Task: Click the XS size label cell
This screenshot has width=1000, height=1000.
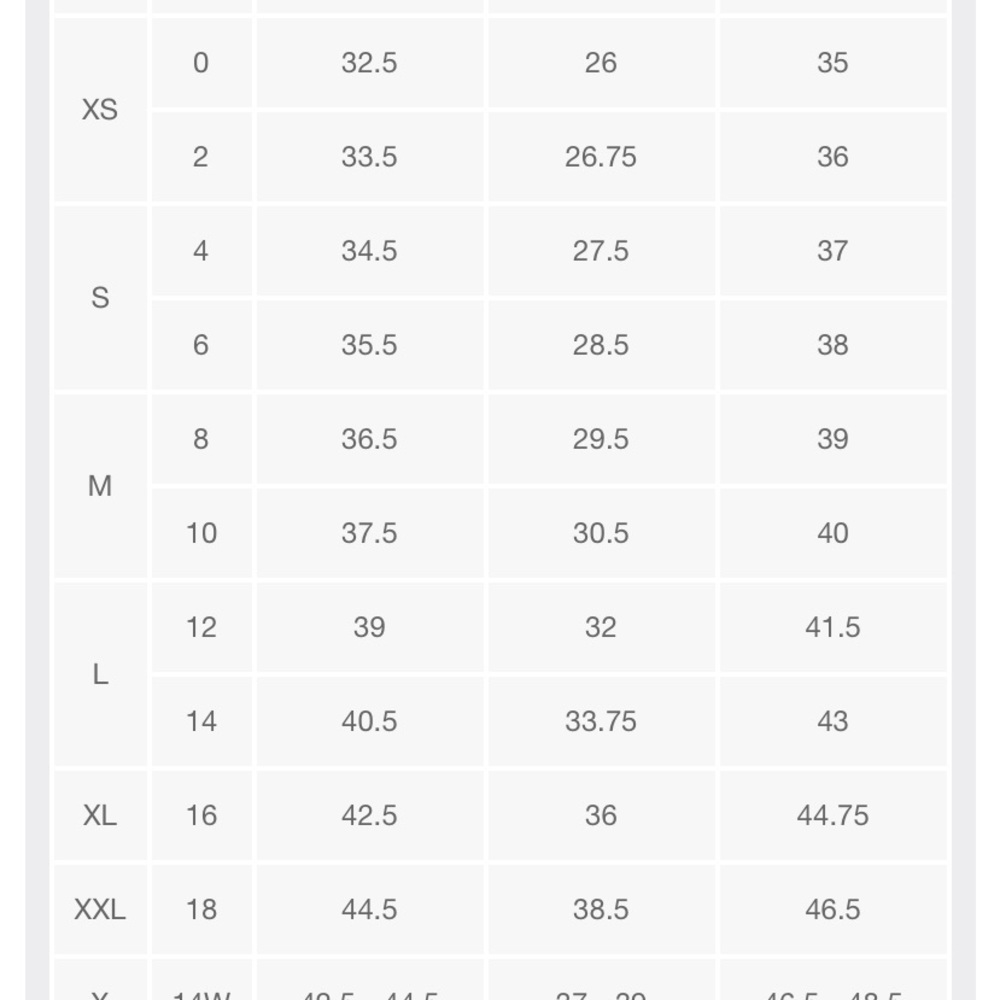Action: [x=100, y=109]
